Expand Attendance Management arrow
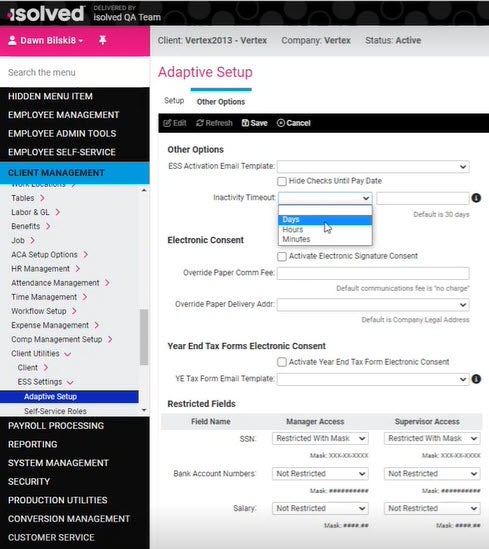Screen dimensions: 489x549 (x=107, y=283)
